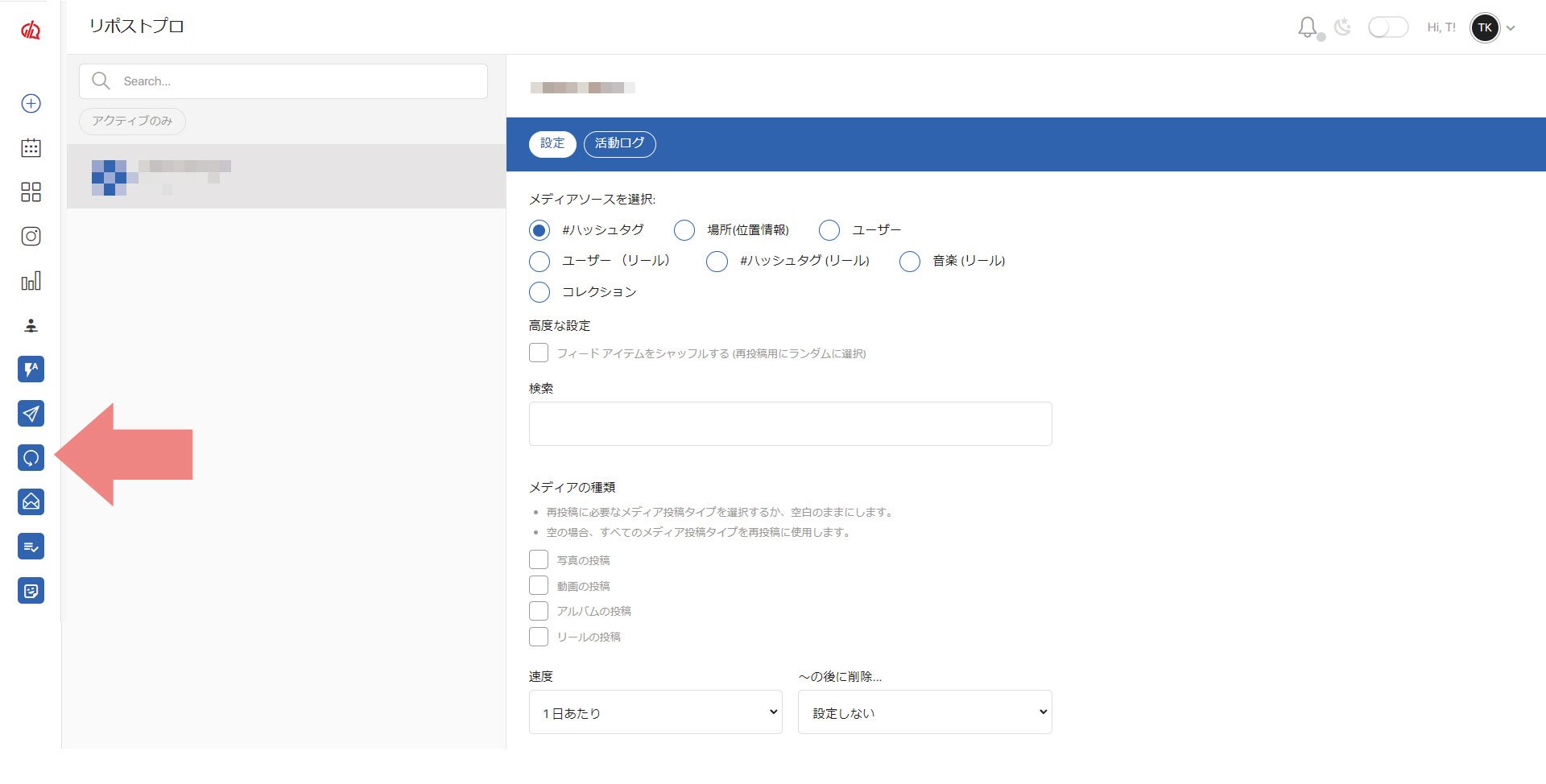Click the 検索 text input field

(x=790, y=423)
